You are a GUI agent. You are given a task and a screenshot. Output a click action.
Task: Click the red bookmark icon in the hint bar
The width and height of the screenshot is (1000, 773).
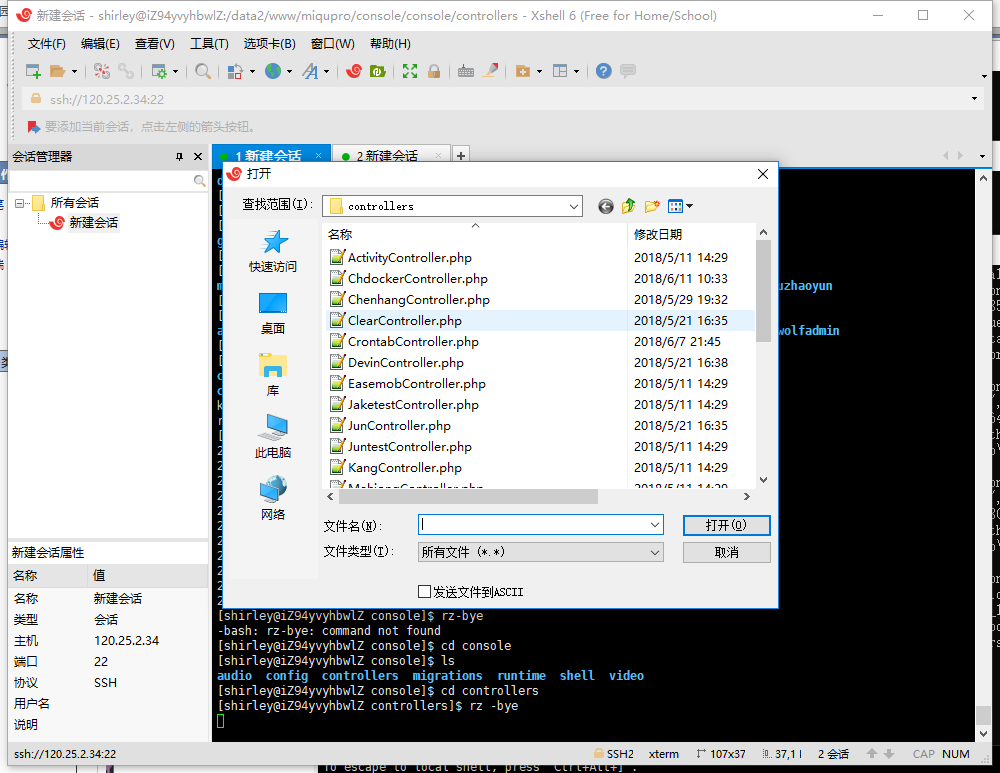[33, 127]
